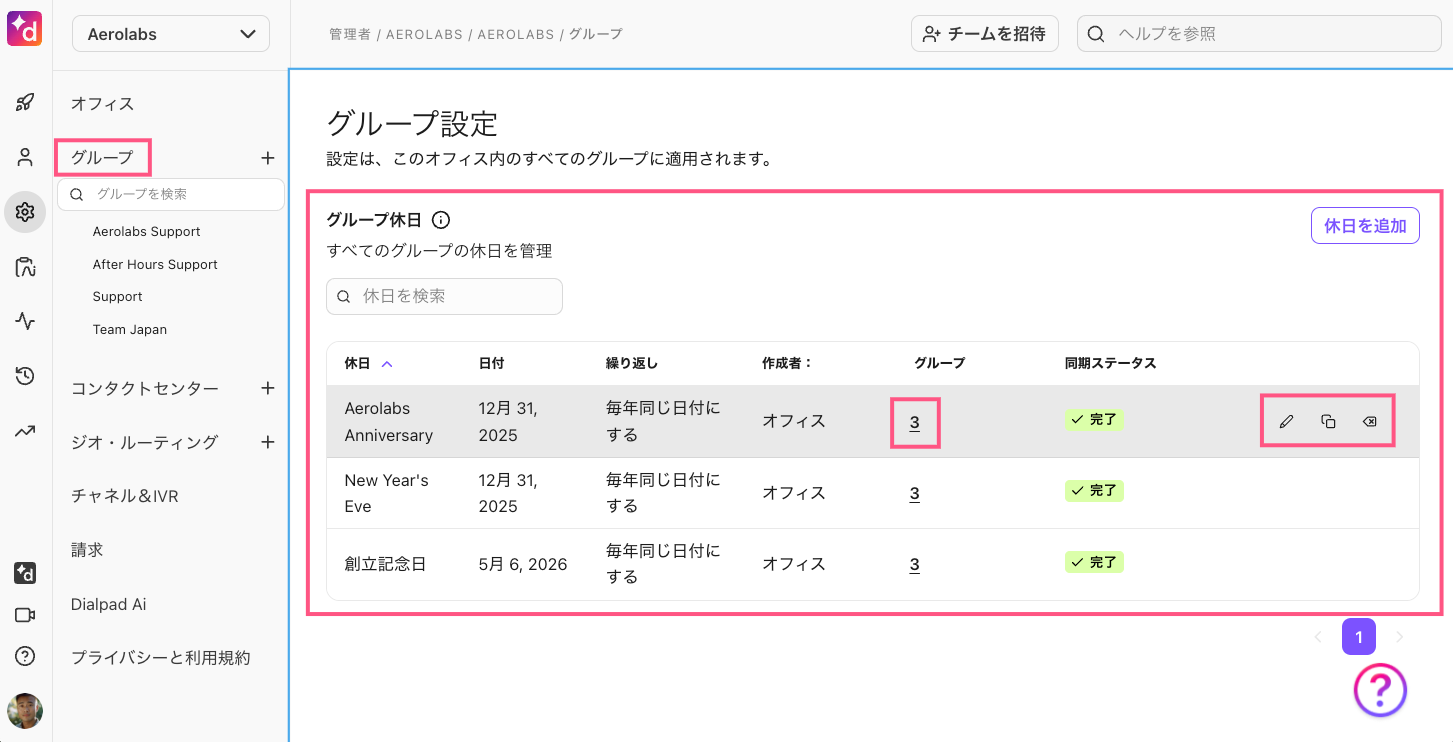Add a contact center with plus icon
The image size is (1453, 742).
click(267, 388)
